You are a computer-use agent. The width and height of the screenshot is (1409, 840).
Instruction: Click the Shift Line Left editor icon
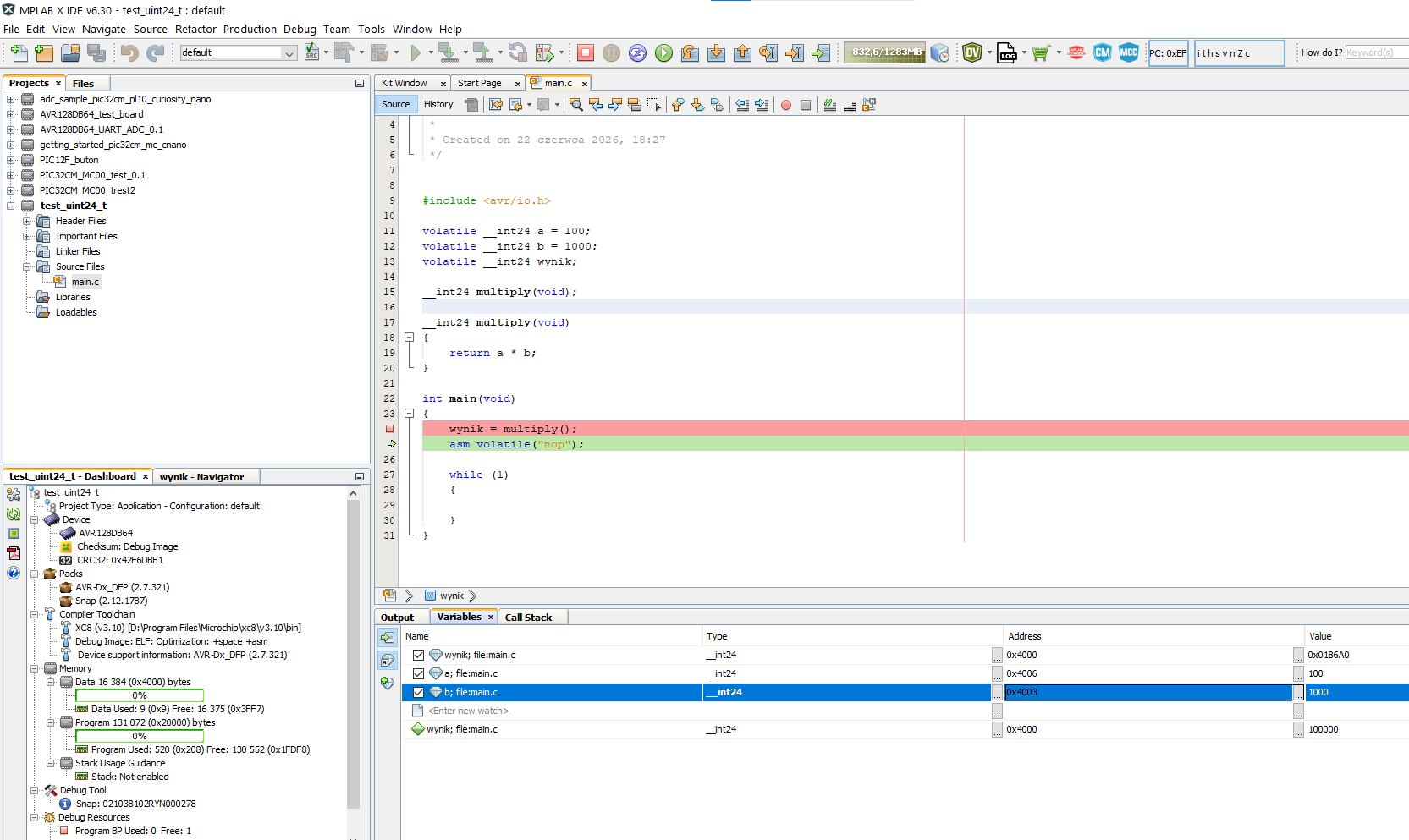pos(742,105)
